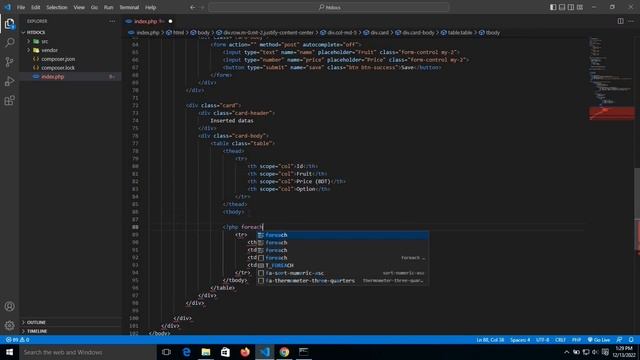The height and width of the screenshot is (360, 640).
Task: Open composer.json in the explorer
Action: click(x=58, y=59)
